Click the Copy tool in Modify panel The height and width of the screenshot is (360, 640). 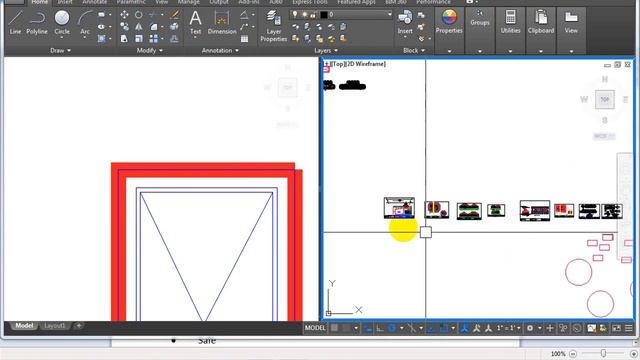point(124,27)
